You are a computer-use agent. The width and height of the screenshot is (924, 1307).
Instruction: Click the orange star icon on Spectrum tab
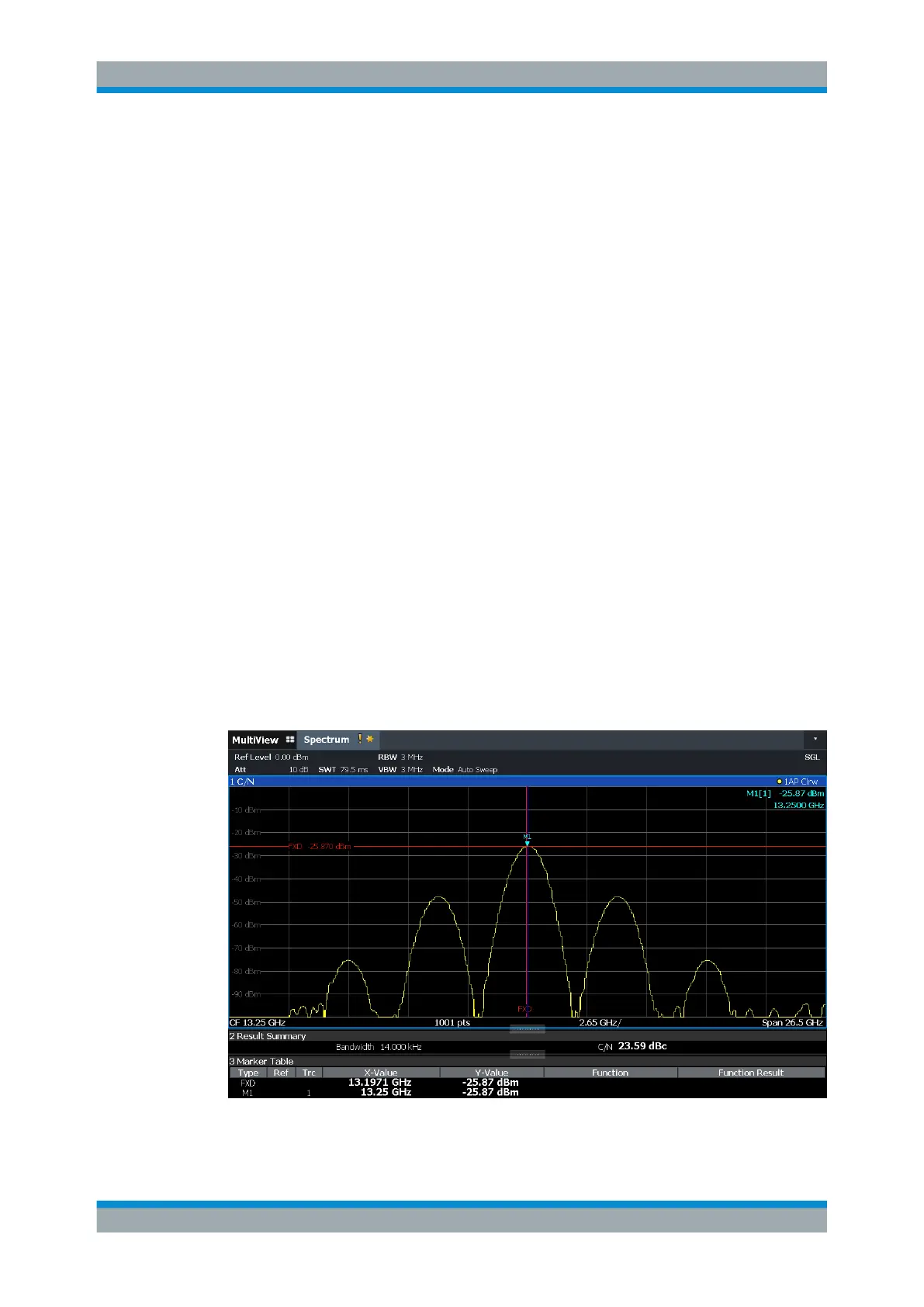tap(370, 740)
